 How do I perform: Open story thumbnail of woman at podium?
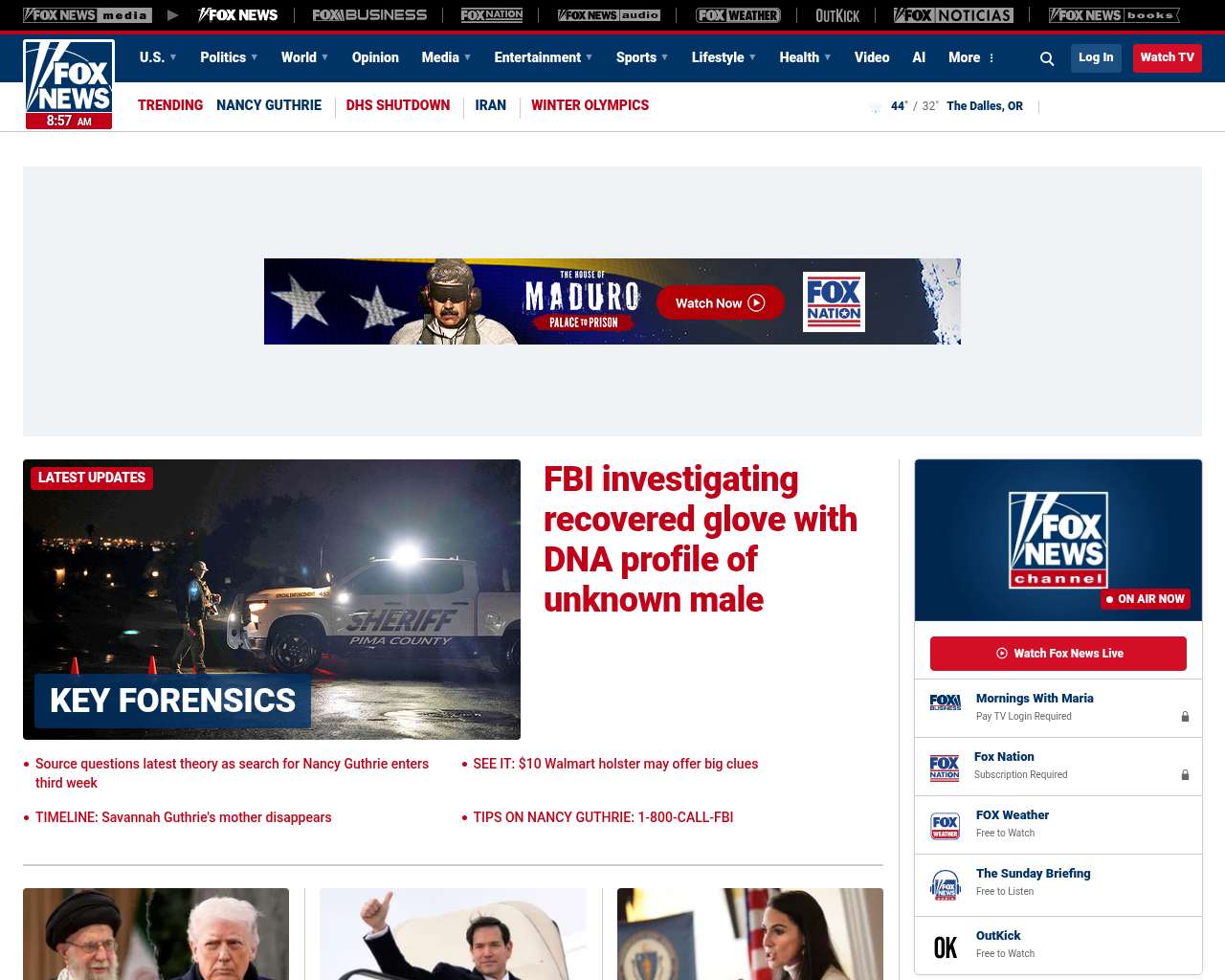tap(750, 934)
